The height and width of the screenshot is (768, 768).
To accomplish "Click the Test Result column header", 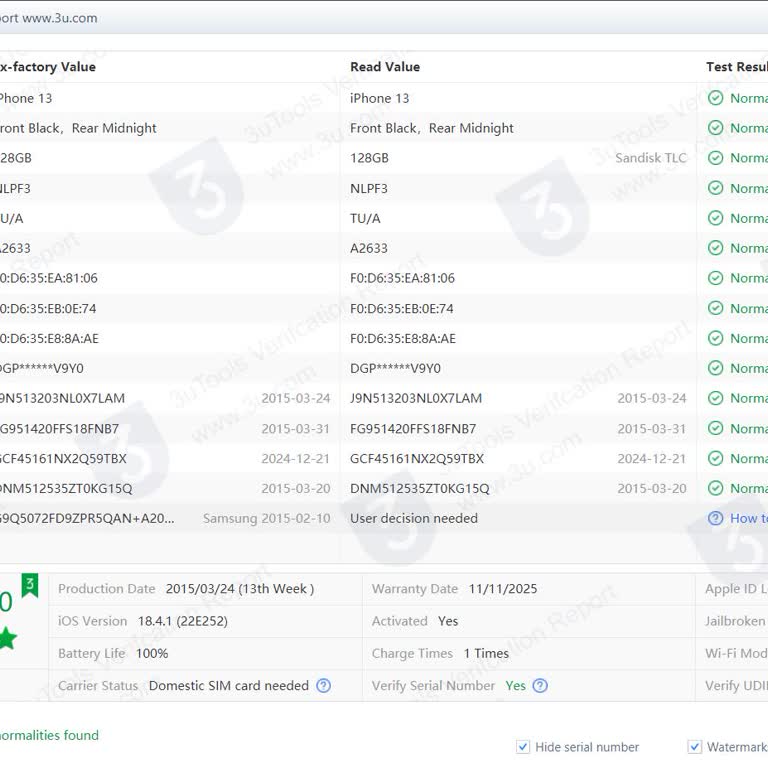I will point(736,67).
